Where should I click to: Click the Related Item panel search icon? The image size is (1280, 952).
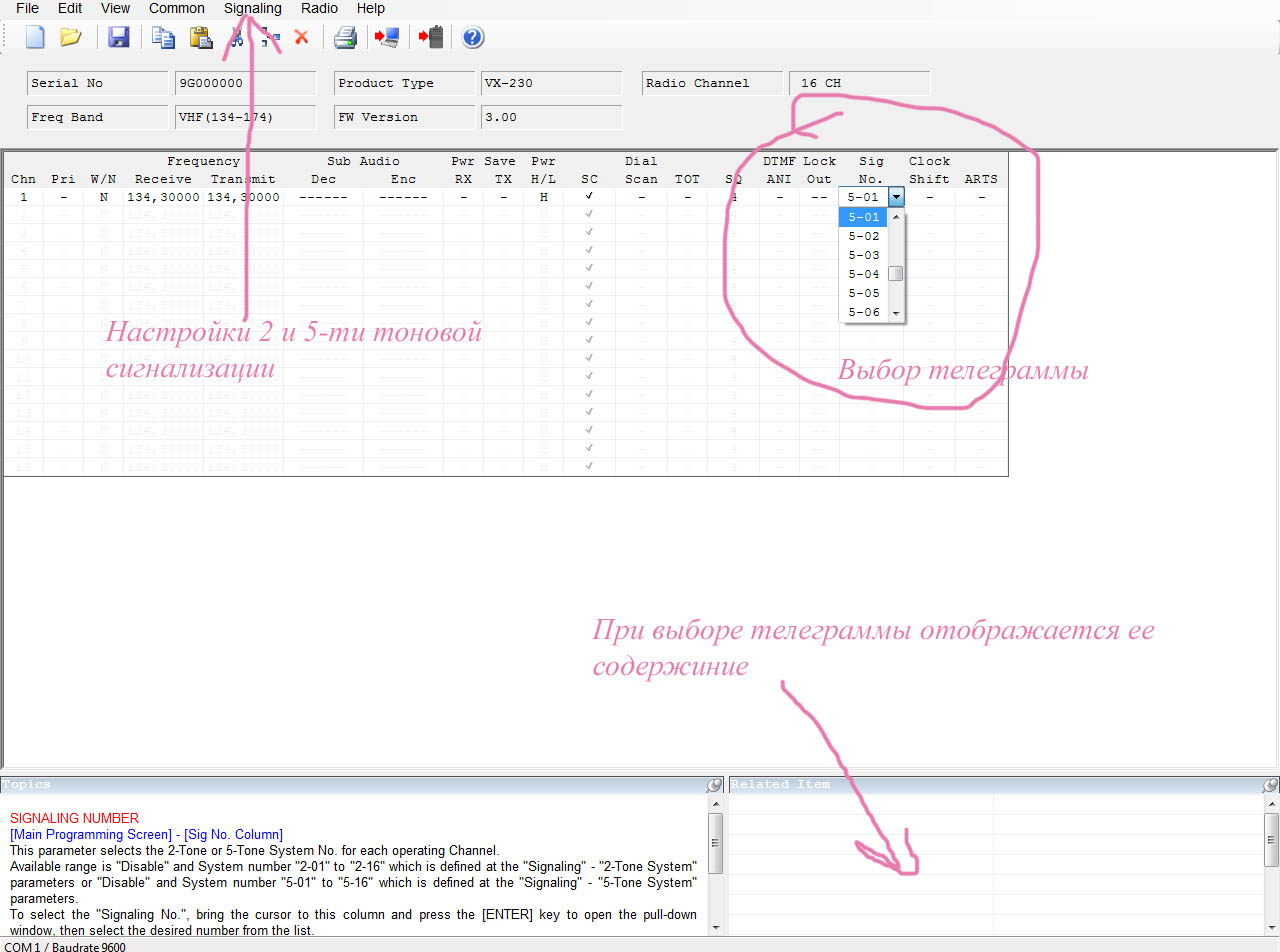1271,785
